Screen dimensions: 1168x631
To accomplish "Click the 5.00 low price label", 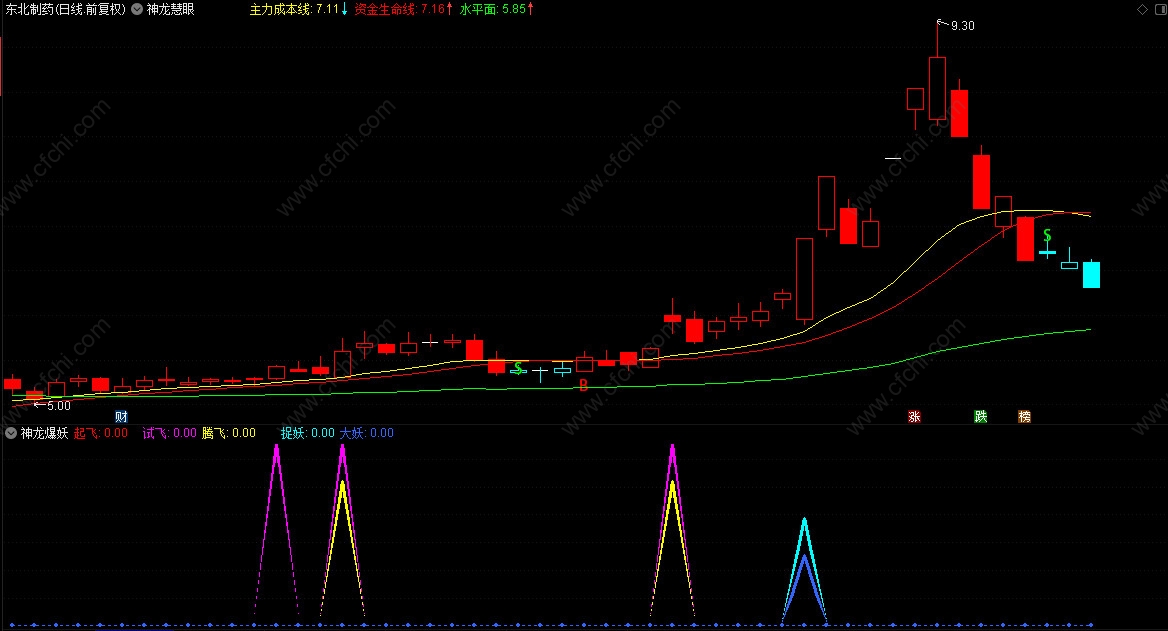I will (x=59, y=406).
